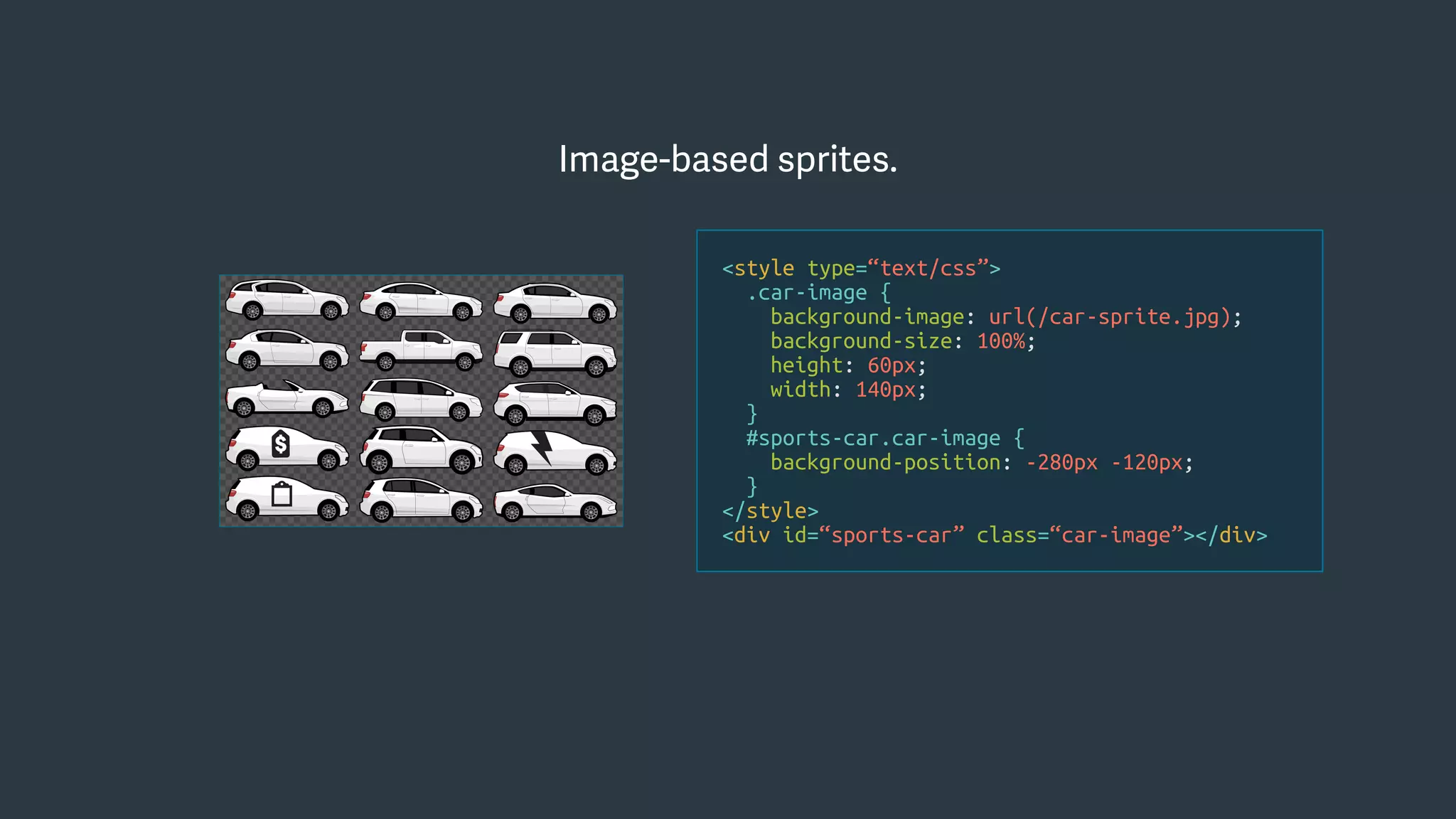1456x819 pixels.
Task: Select the ".car-image {" selector line
Action: click(818, 293)
